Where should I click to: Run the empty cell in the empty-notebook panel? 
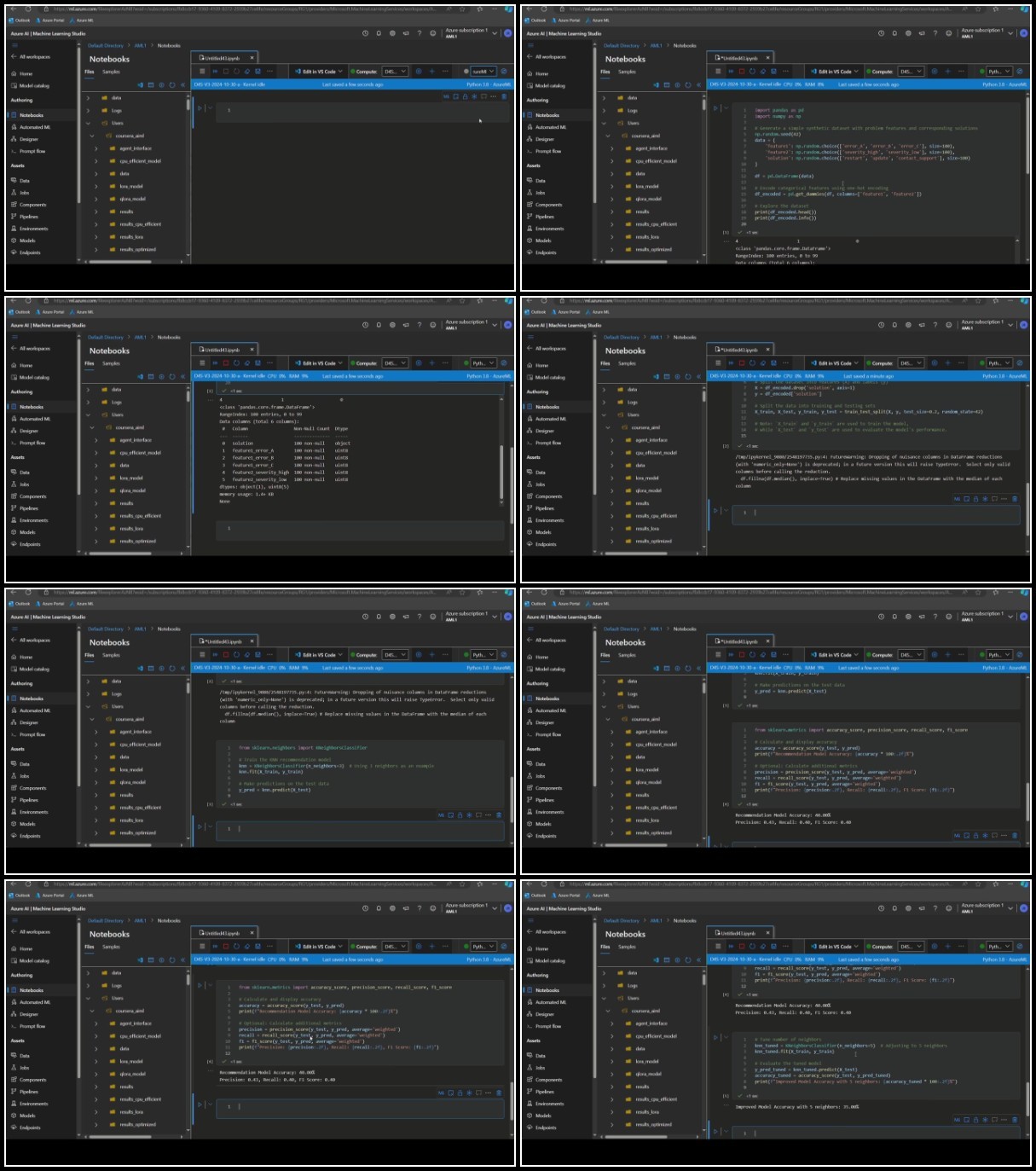tap(200, 108)
